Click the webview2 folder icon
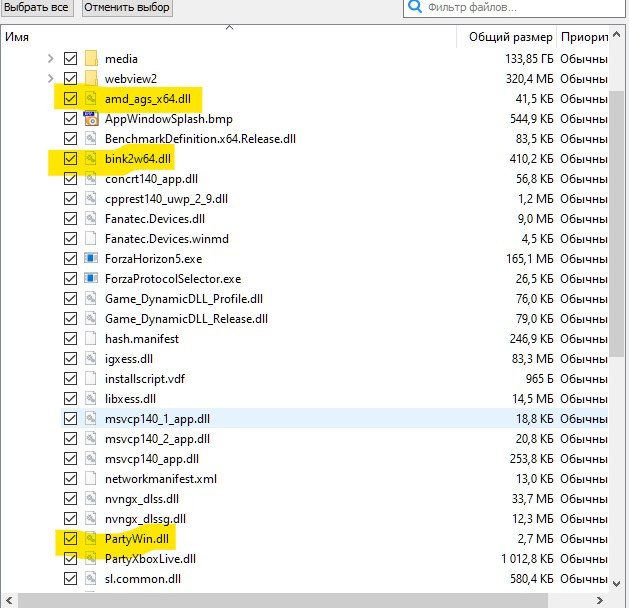 point(91,79)
